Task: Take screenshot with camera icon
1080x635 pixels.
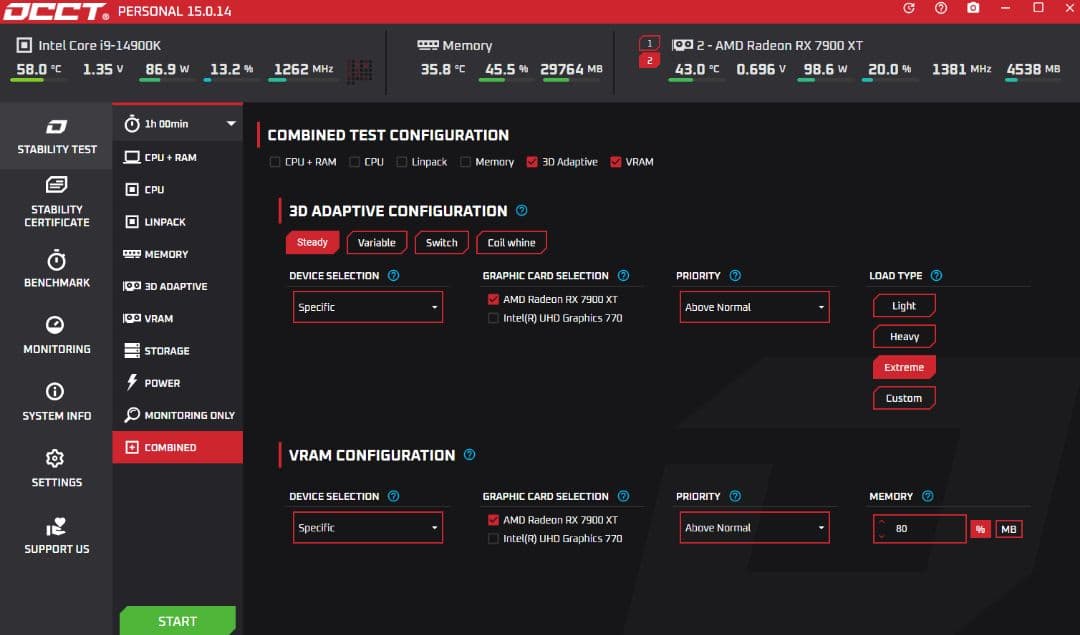Action: point(973,8)
